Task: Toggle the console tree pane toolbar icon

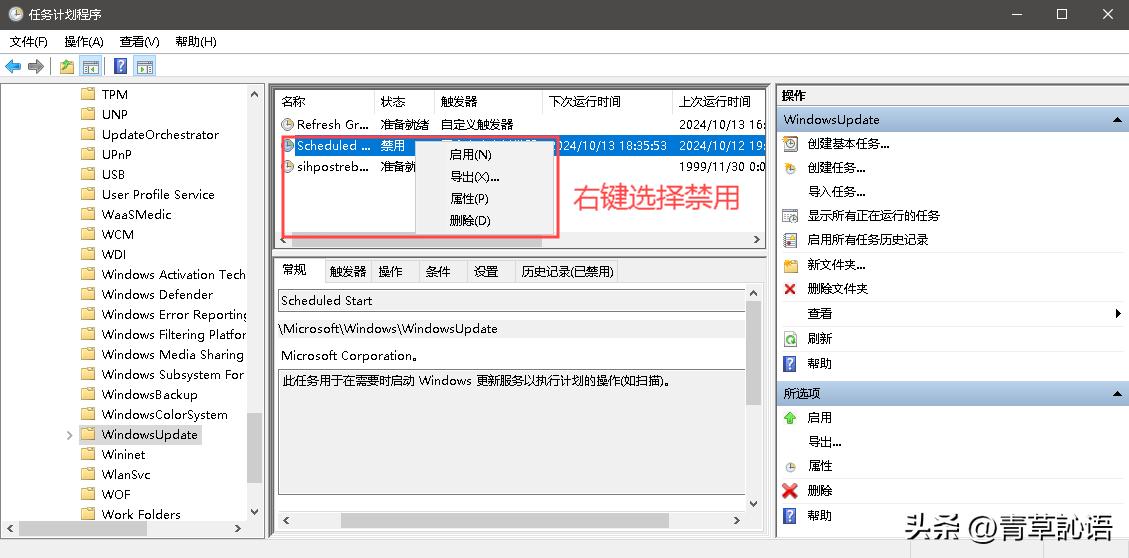Action: click(x=90, y=67)
